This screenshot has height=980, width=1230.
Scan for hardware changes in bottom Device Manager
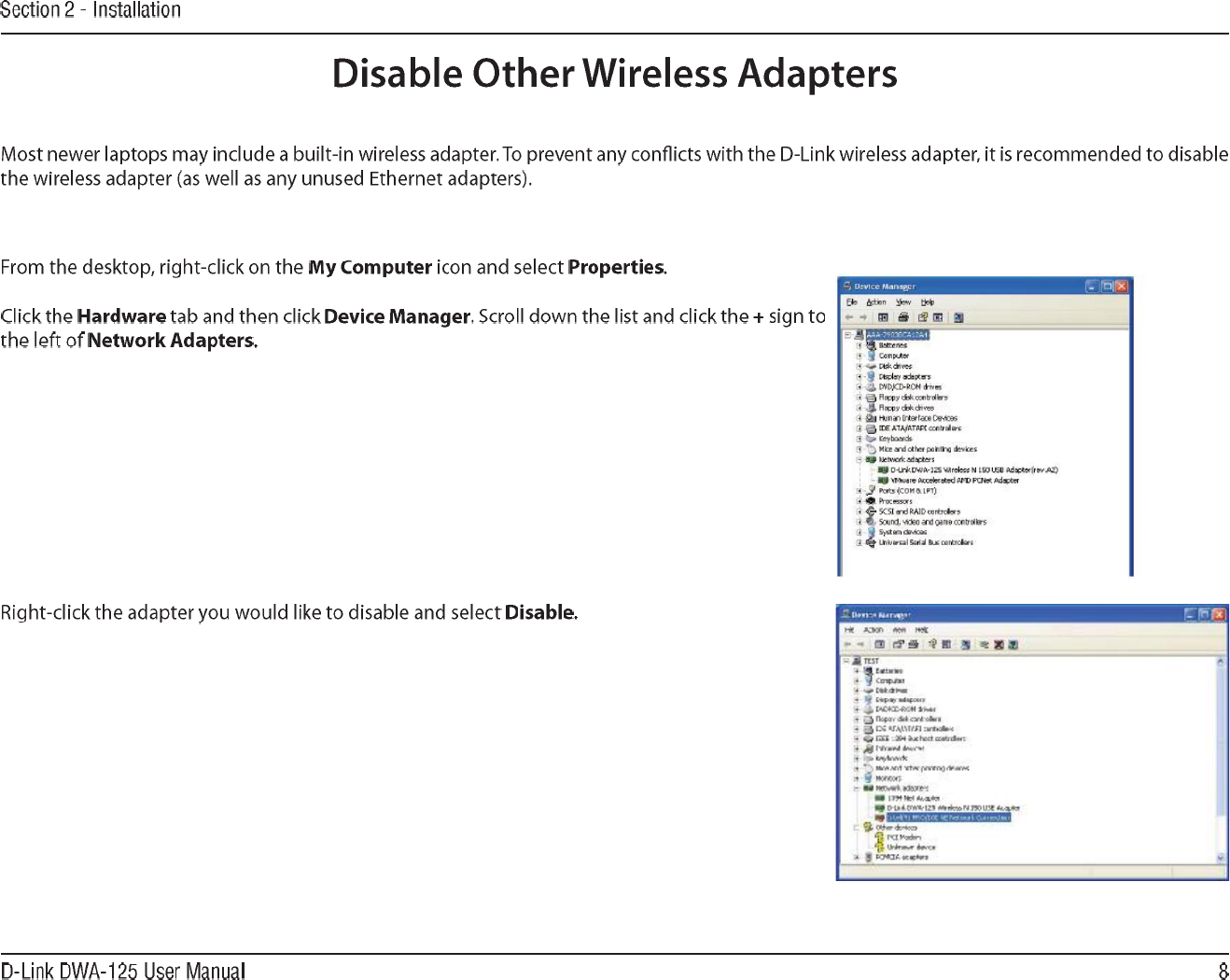[965, 644]
